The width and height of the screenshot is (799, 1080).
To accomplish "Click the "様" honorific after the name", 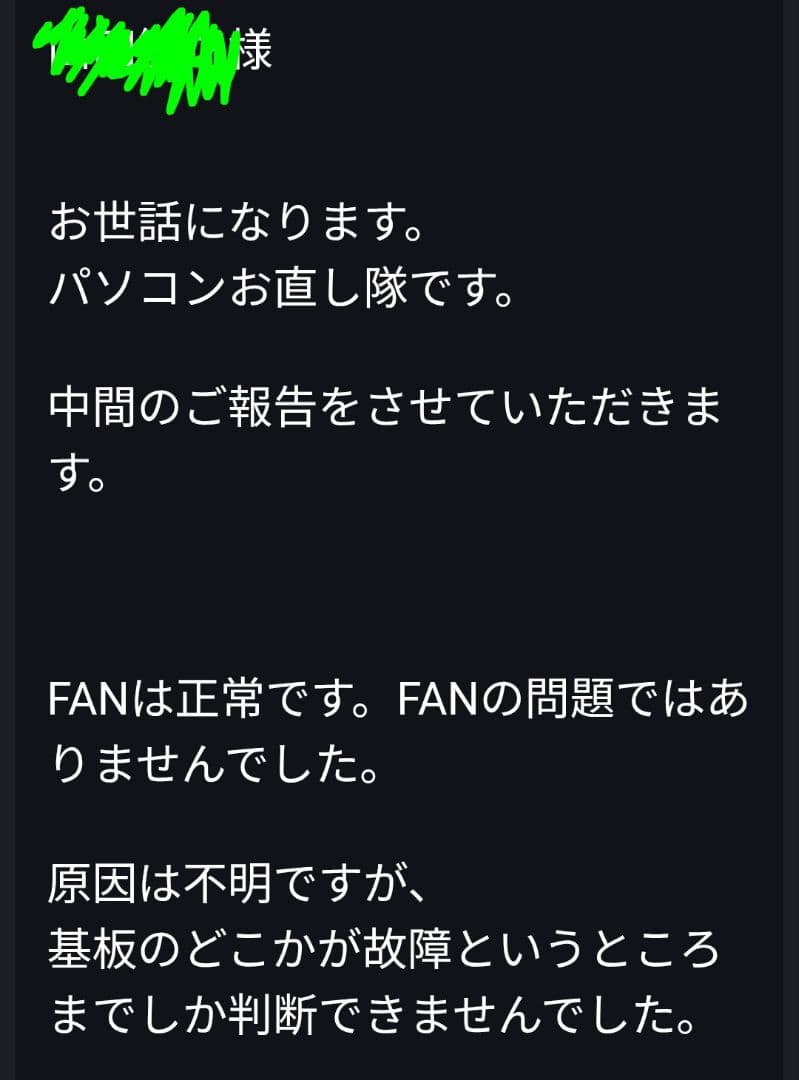I will point(254,51).
